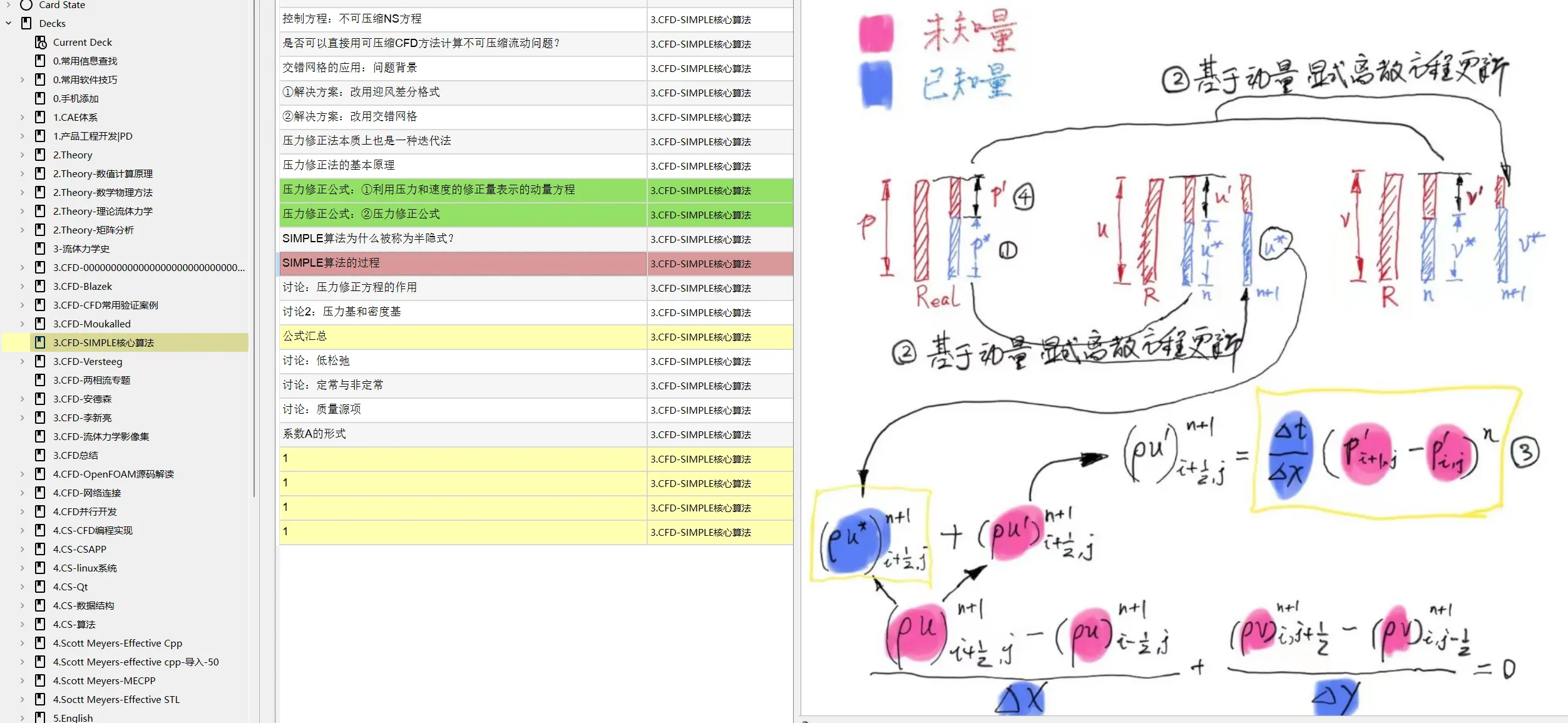
Task: Click the deck icon beside 2.Theory
Action: point(40,155)
